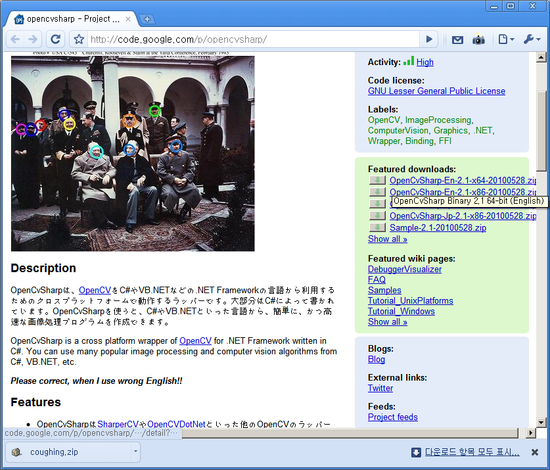
Task: Open Tutorial_UnixPlatforms wiki page
Action: pos(410,301)
